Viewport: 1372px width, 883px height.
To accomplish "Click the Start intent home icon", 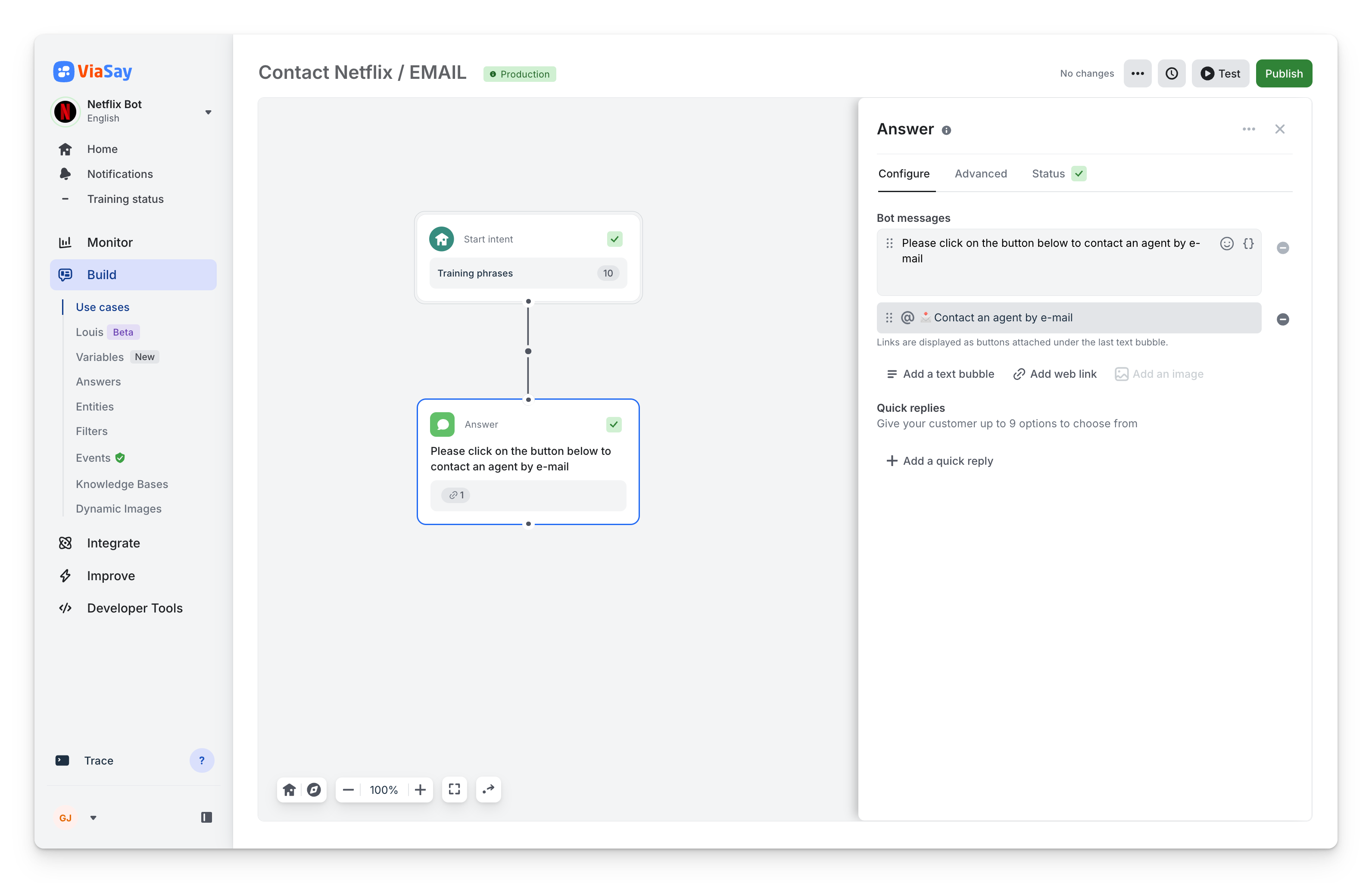I will click(442, 239).
